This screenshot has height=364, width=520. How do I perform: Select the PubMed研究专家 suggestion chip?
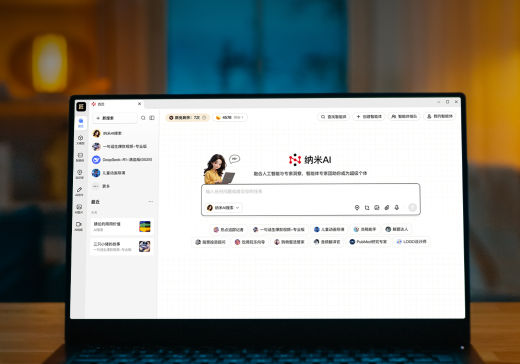(x=368, y=242)
